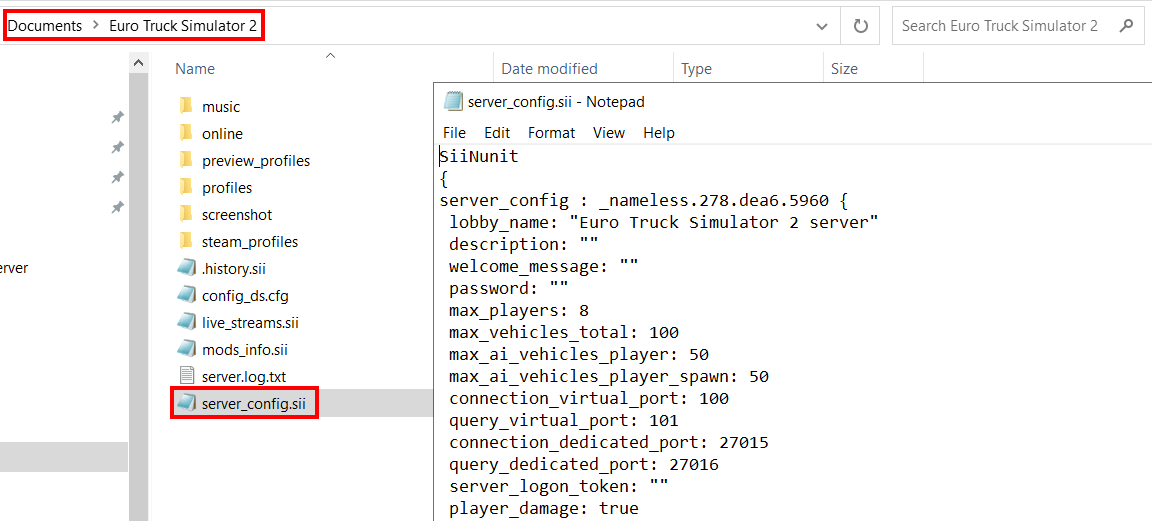
Task: Open Notepad Help menu
Action: [x=659, y=133]
